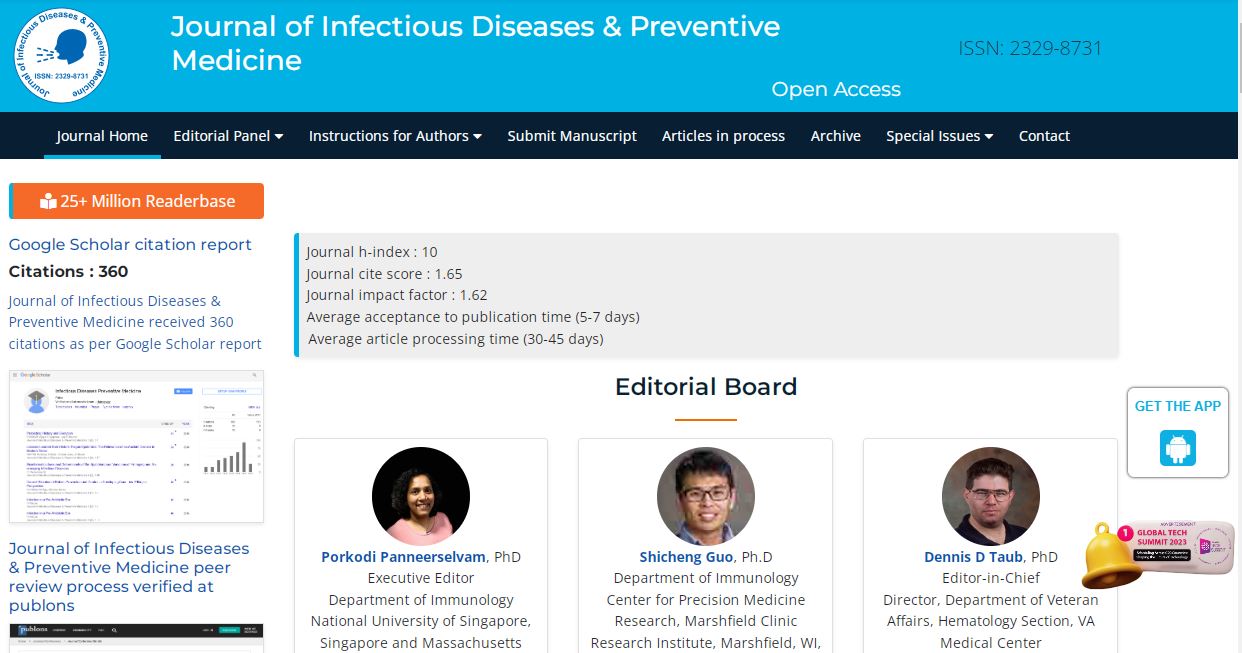
Task: Open the Archive menu item
Action: (836, 136)
